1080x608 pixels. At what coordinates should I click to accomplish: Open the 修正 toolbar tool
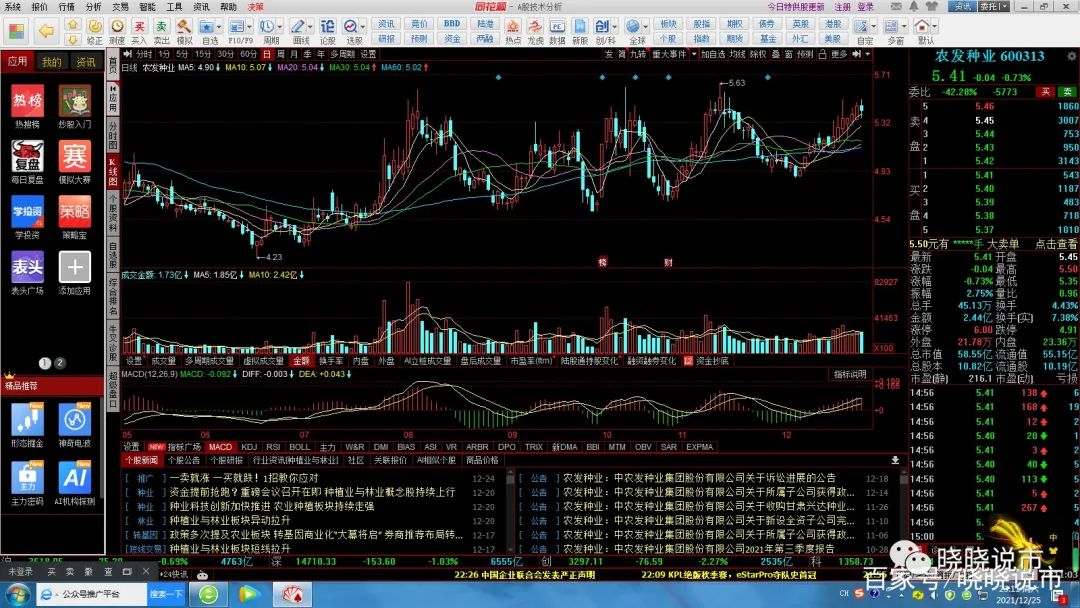pyautogui.click(x=95, y=32)
